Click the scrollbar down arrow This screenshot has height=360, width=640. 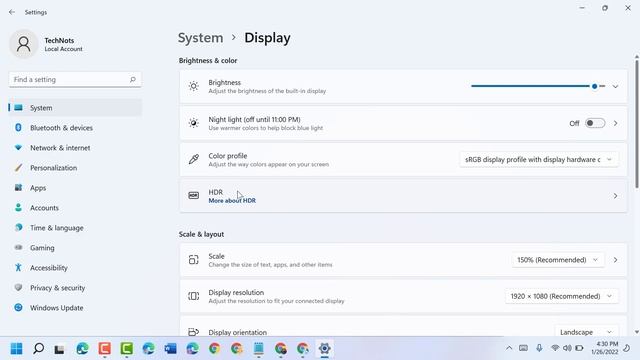click(636, 332)
